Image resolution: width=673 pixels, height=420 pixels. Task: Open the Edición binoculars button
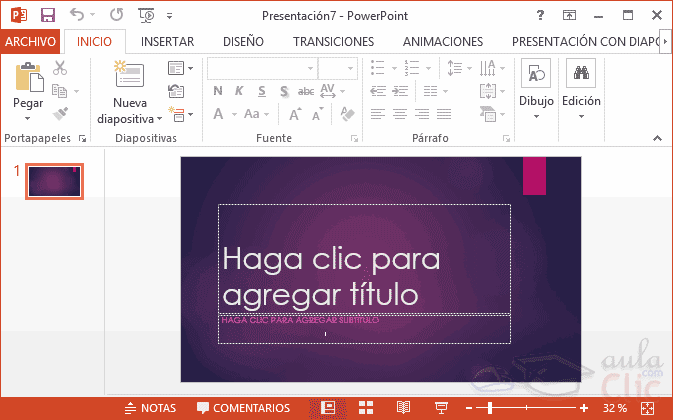[581, 89]
